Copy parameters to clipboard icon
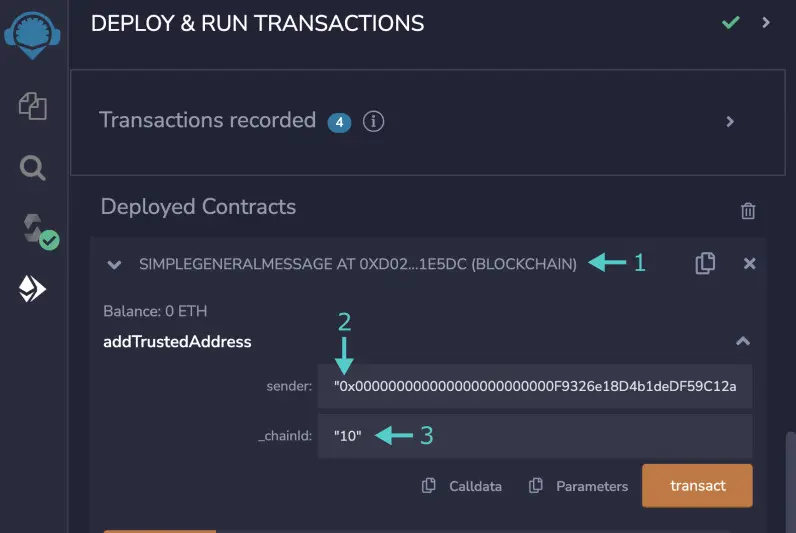The height and width of the screenshot is (533, 796). (536, 485)
